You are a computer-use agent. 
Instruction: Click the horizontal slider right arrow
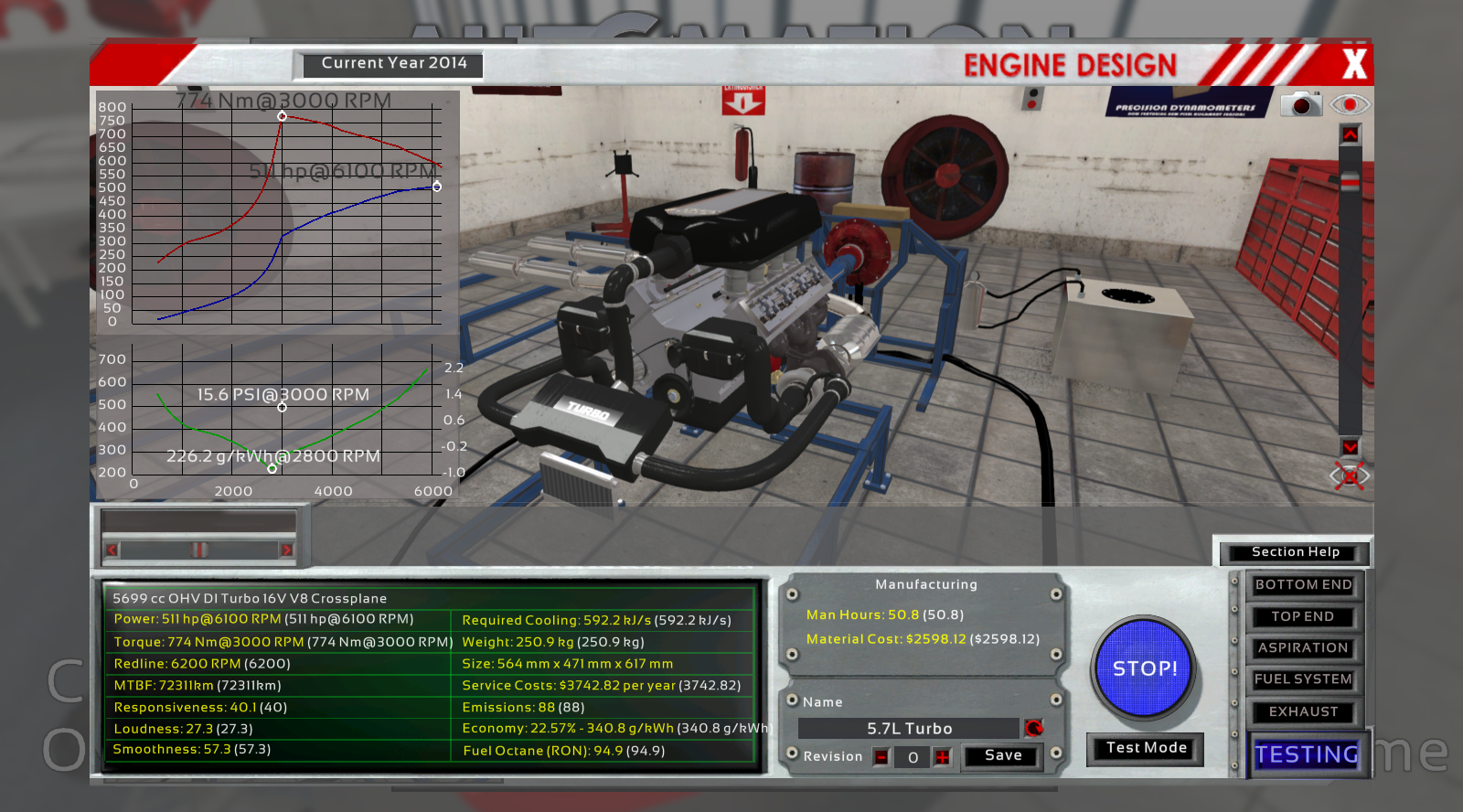coord(286,550)
